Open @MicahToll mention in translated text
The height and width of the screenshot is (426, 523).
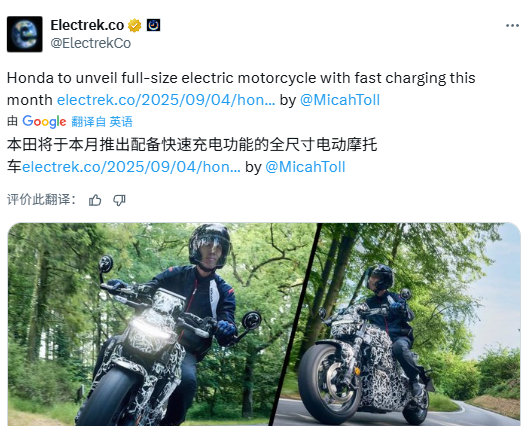click(305, 167)
